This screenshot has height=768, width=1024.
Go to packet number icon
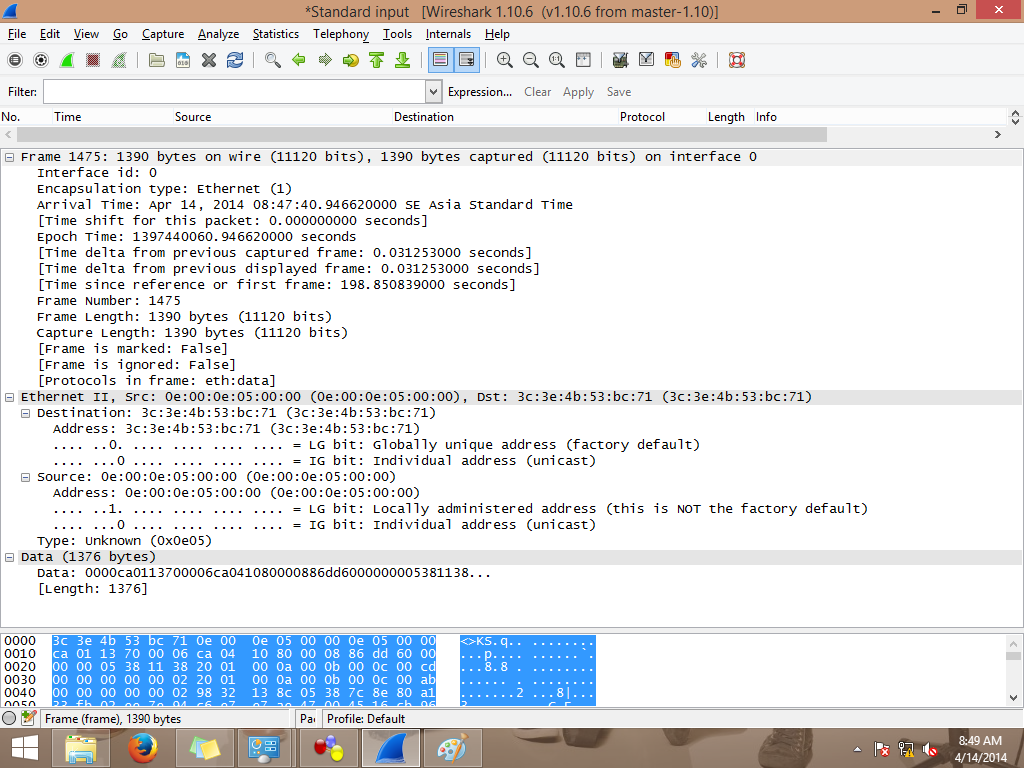coord(351,60)
